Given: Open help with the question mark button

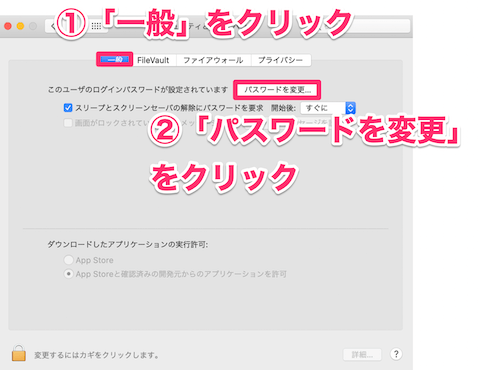Looking at the screenshot, I should pyautogui.click(x=396, y=354).
